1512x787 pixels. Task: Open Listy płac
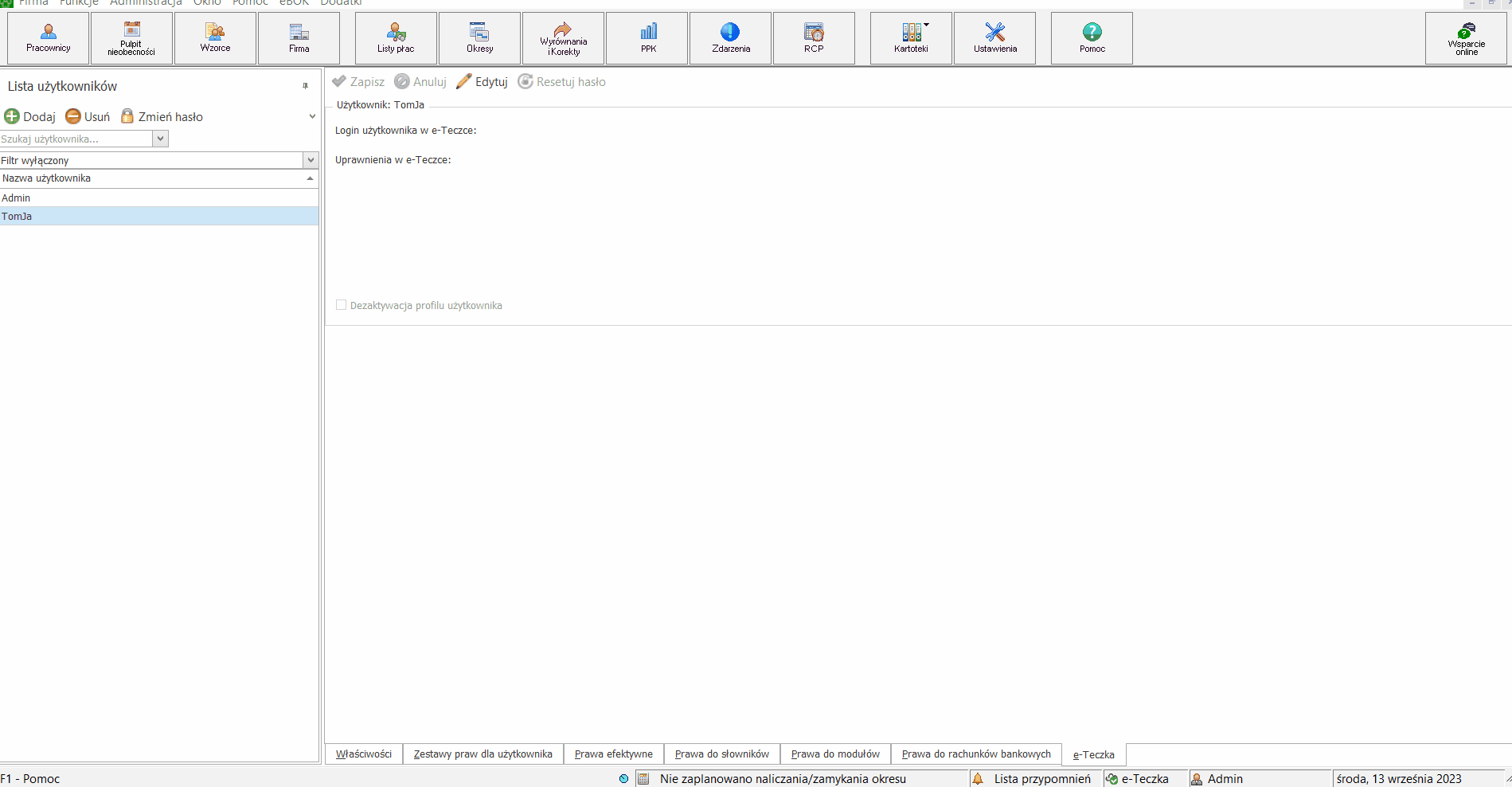click(396, 38)
